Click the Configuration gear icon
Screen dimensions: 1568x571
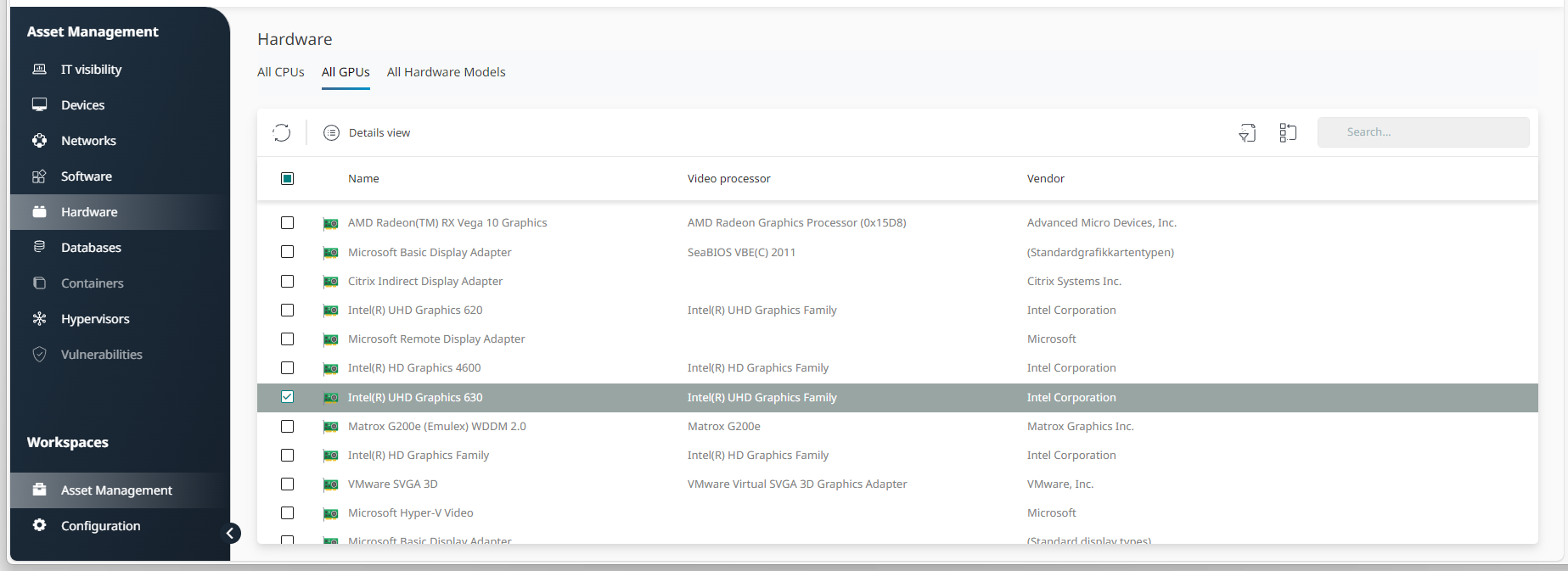[39, 525]
